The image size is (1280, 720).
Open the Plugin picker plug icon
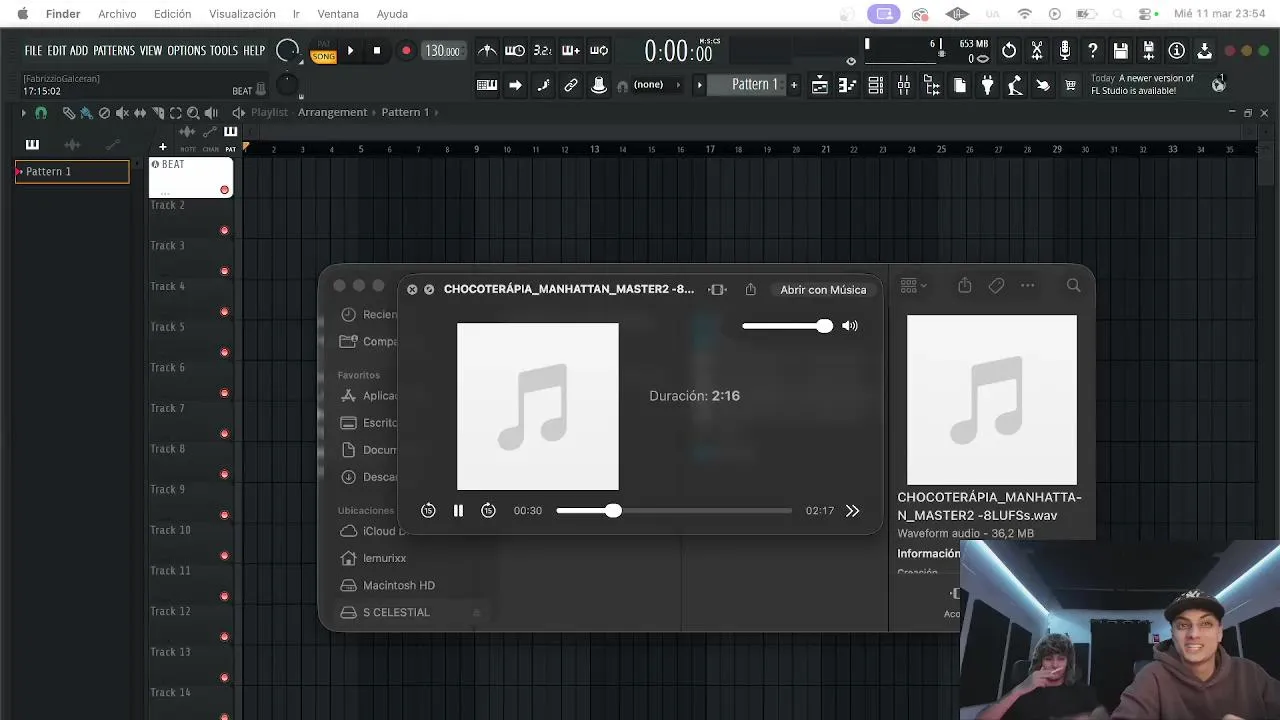(988, 85)
